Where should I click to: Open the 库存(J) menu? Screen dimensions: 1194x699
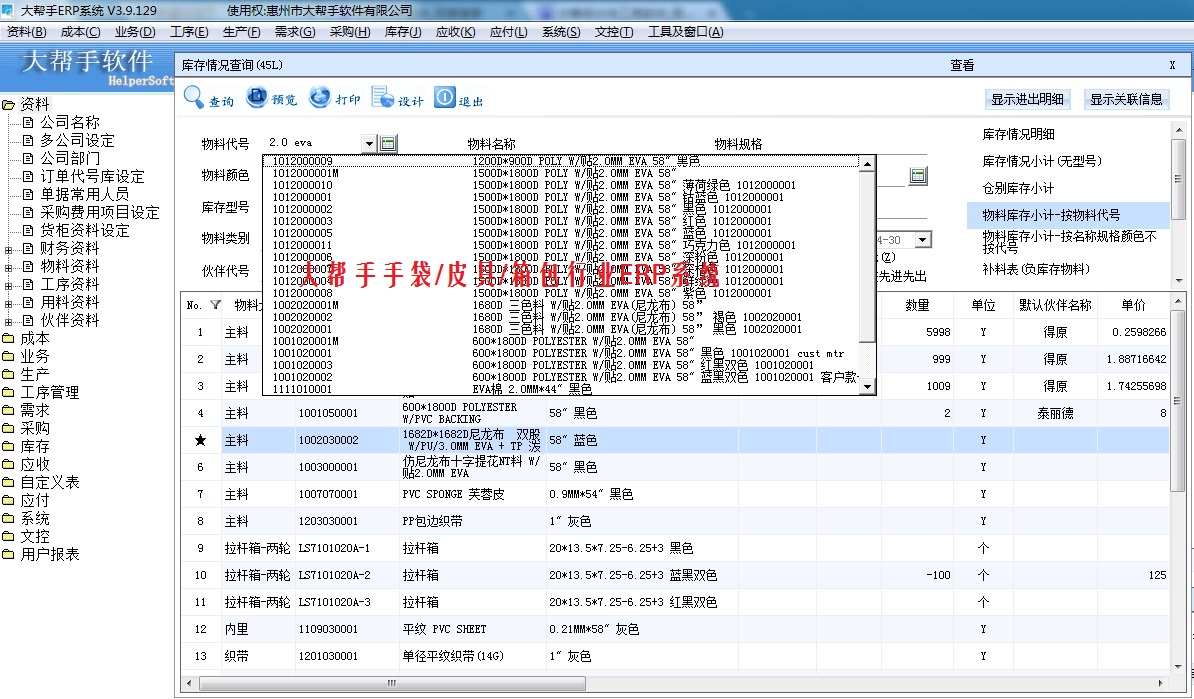pyautogui.click(x=403, y=31)
